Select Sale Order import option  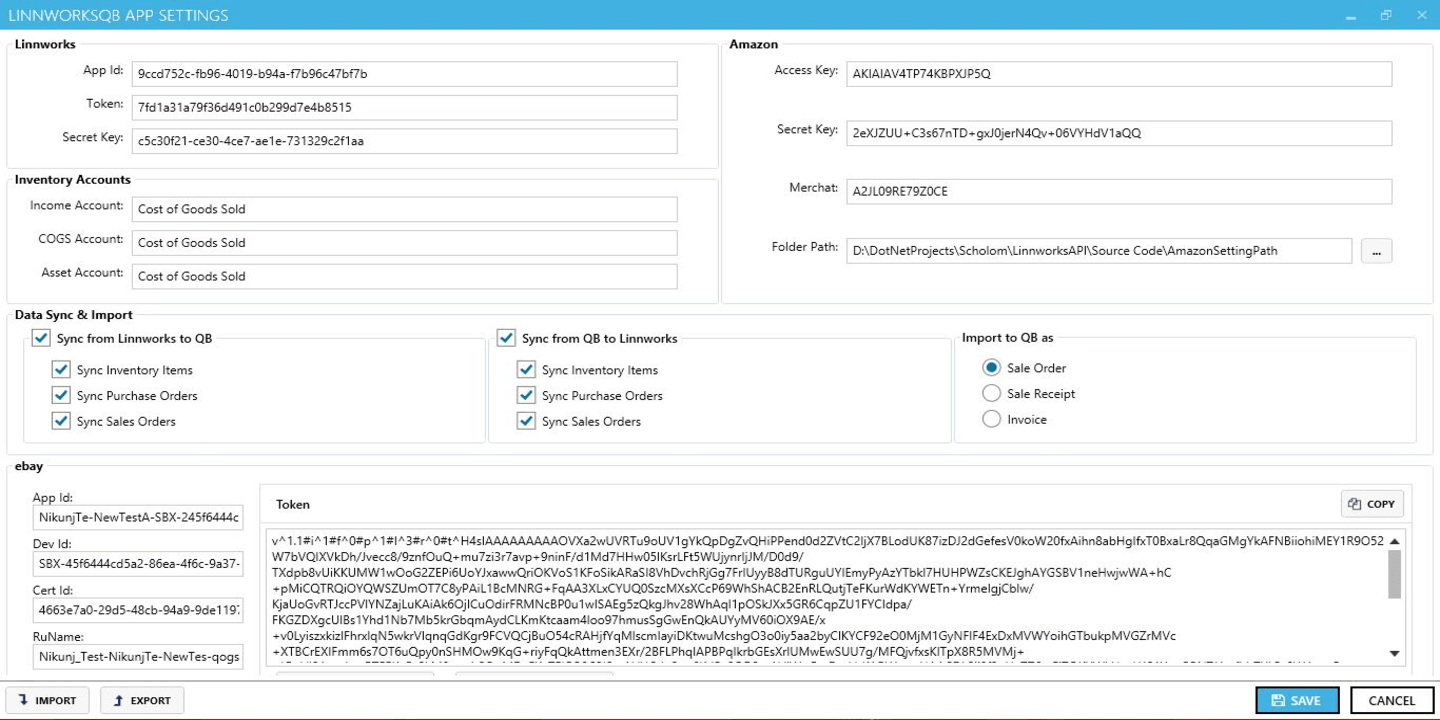[x=991, y=368]
